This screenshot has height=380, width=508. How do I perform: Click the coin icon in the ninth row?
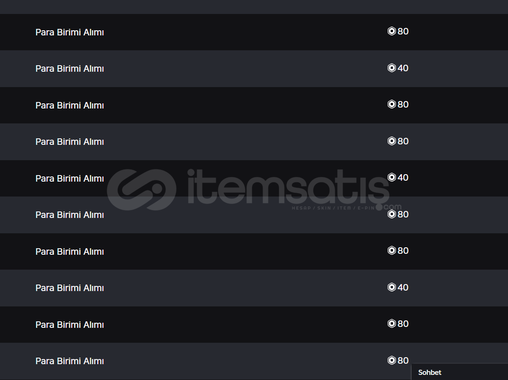click(391, 323)
